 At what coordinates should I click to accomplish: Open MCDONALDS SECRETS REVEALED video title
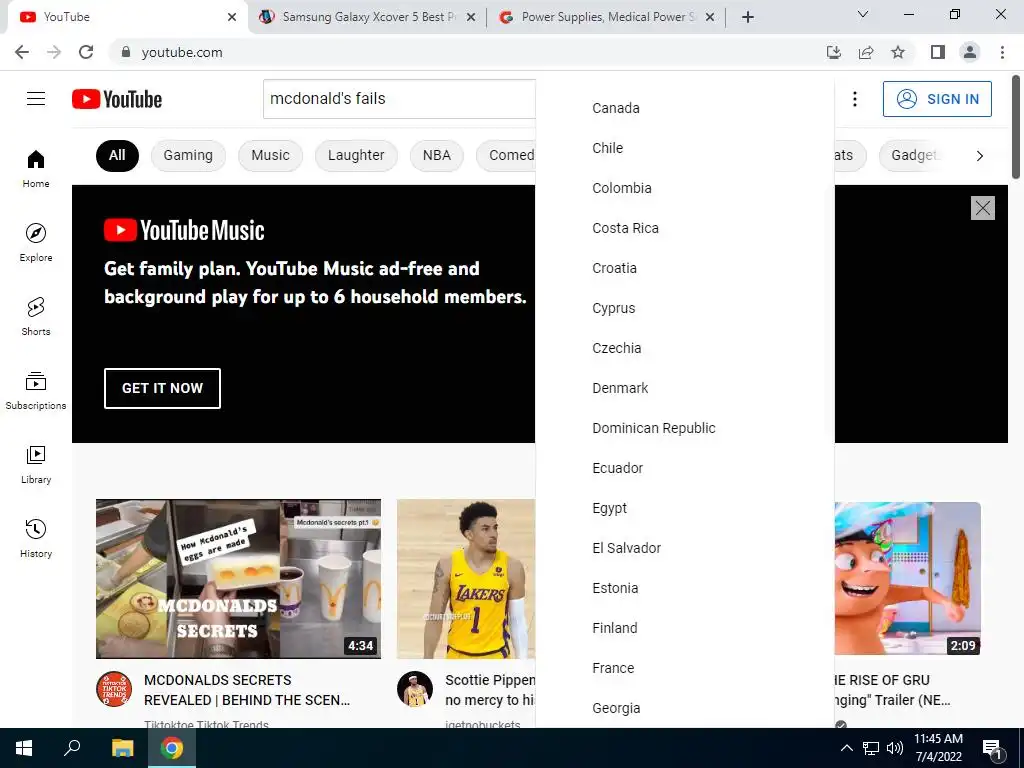pos(247,690)
